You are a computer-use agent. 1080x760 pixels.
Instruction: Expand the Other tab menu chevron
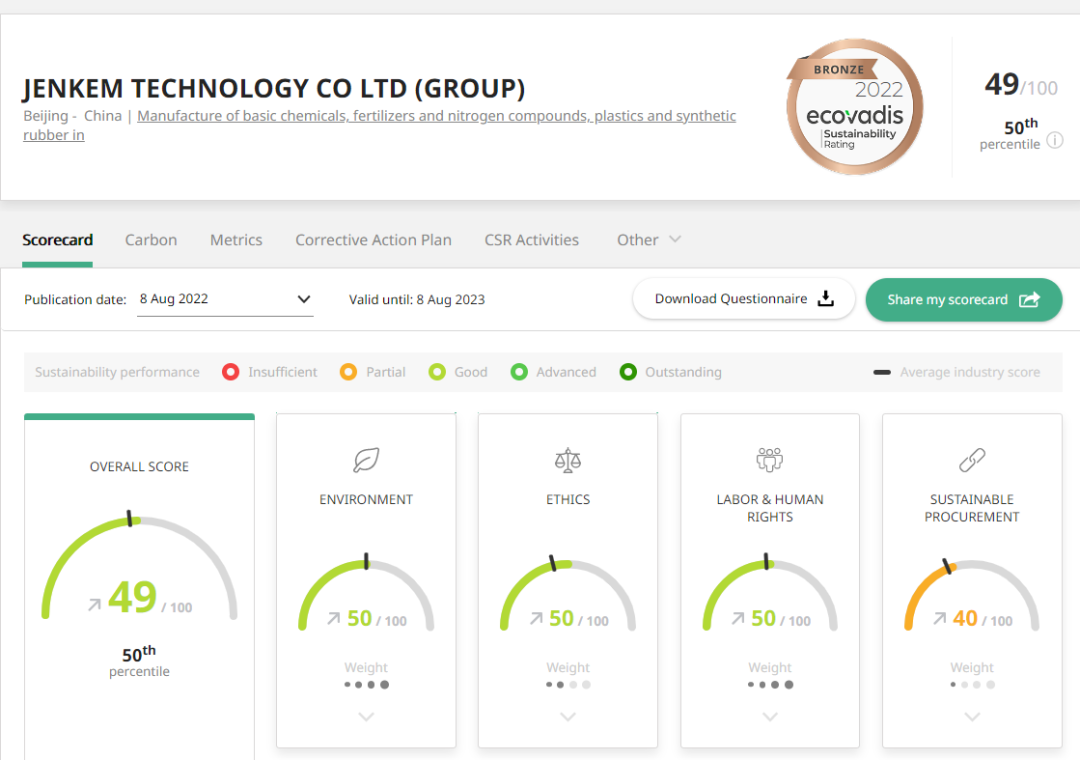click(x=675, y=239)
